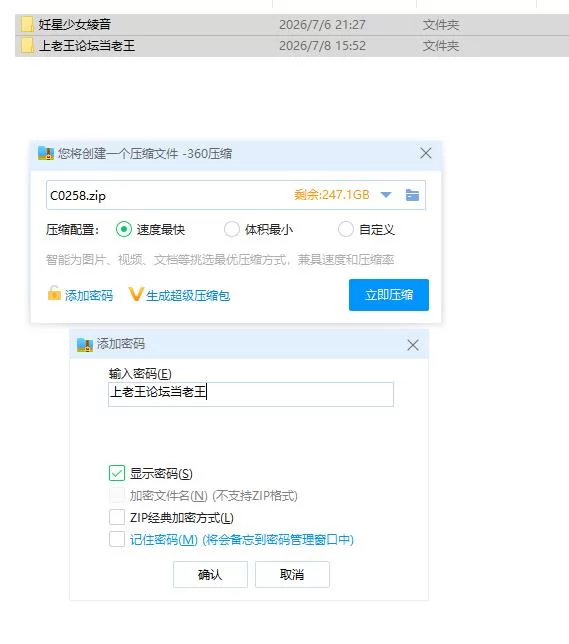Click the 立即压缩 button
Screen dimensions: 569x644
point(389,295)
